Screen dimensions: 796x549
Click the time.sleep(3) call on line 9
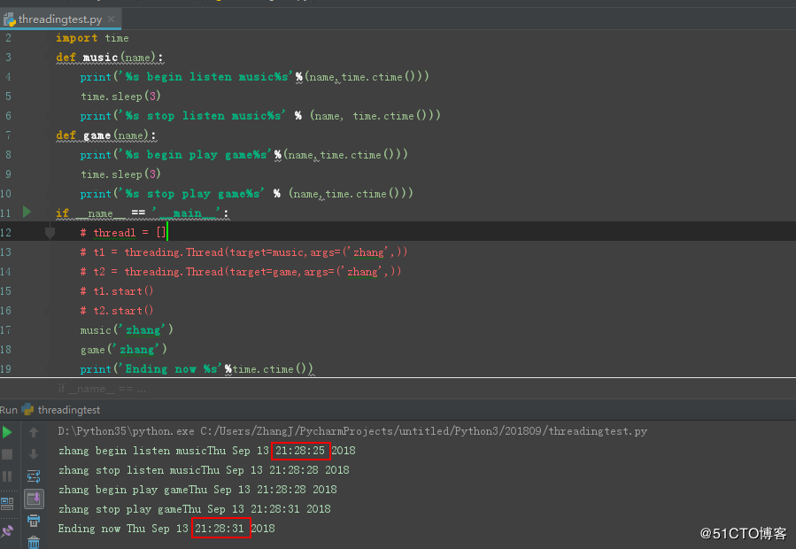tap(121, 174)
